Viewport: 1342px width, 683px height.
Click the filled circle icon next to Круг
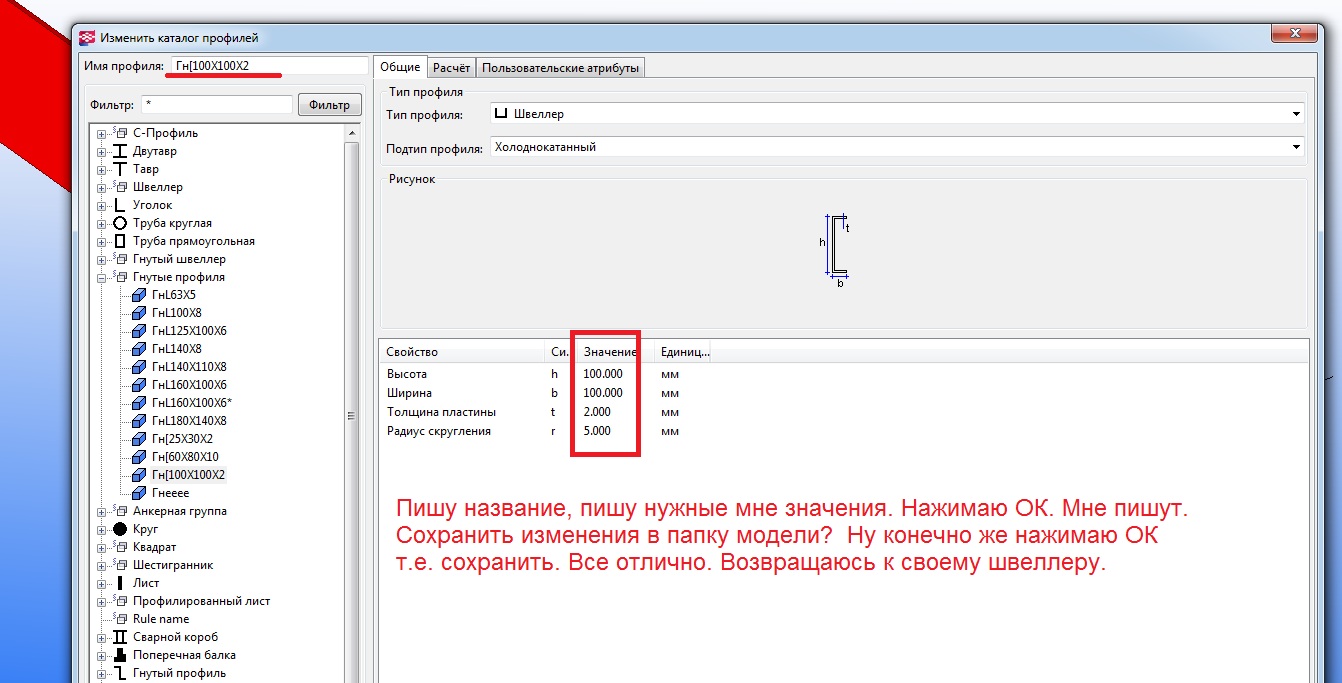coord(120,529)
